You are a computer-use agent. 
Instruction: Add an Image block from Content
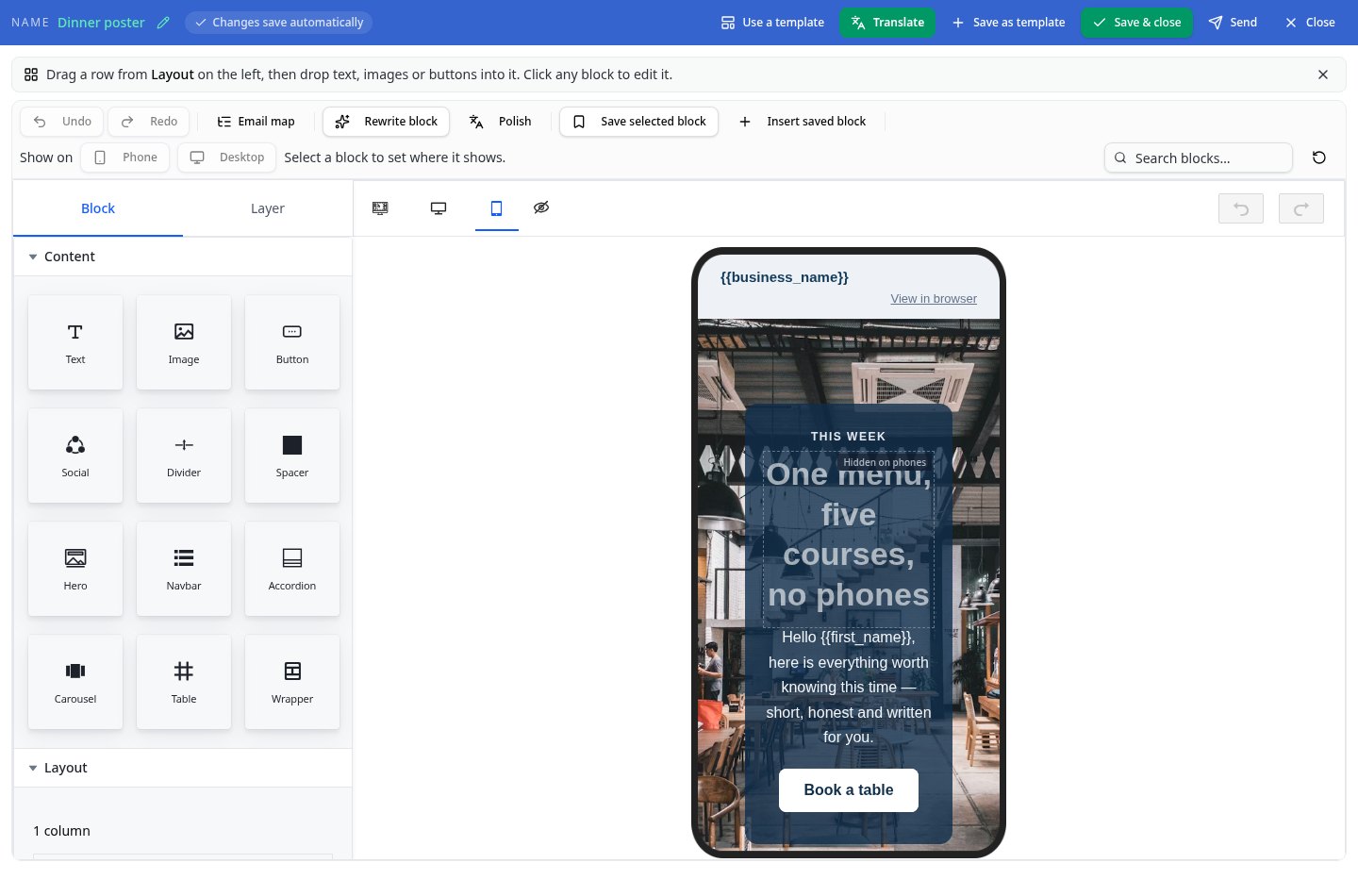click(184, 342)
